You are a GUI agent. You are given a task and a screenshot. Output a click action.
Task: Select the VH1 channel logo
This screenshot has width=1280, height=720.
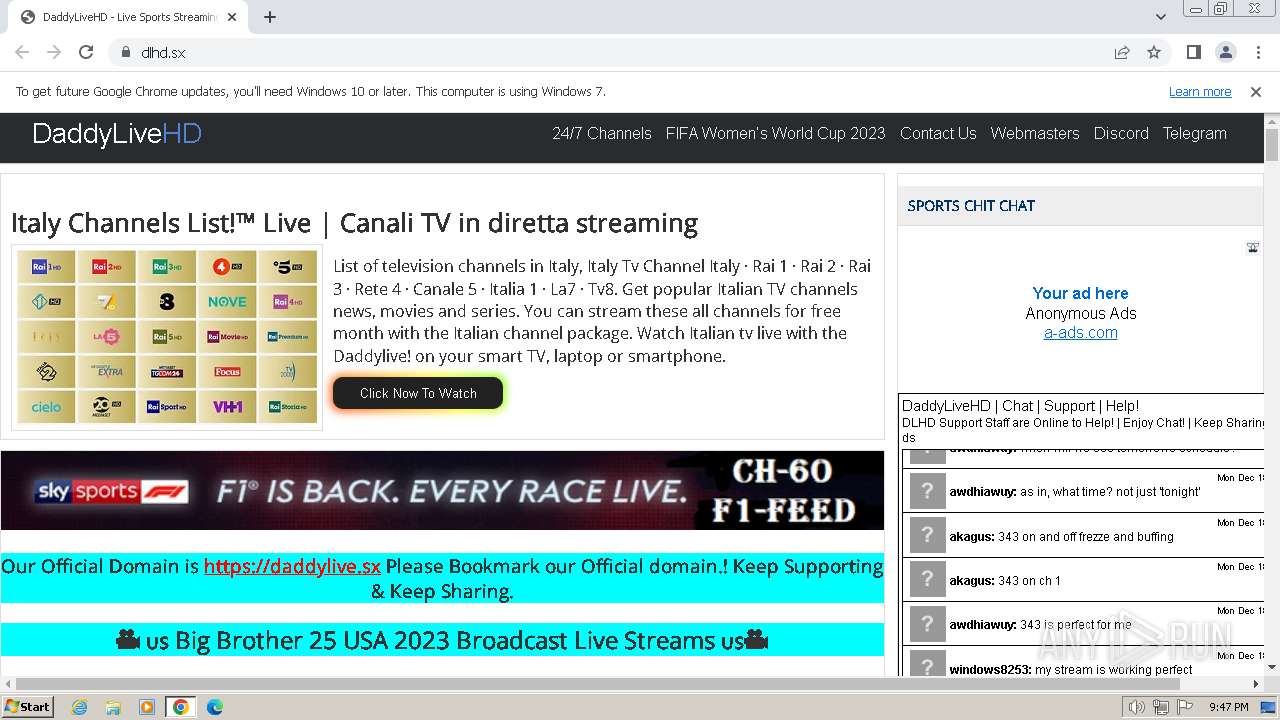tap(227, 407)
